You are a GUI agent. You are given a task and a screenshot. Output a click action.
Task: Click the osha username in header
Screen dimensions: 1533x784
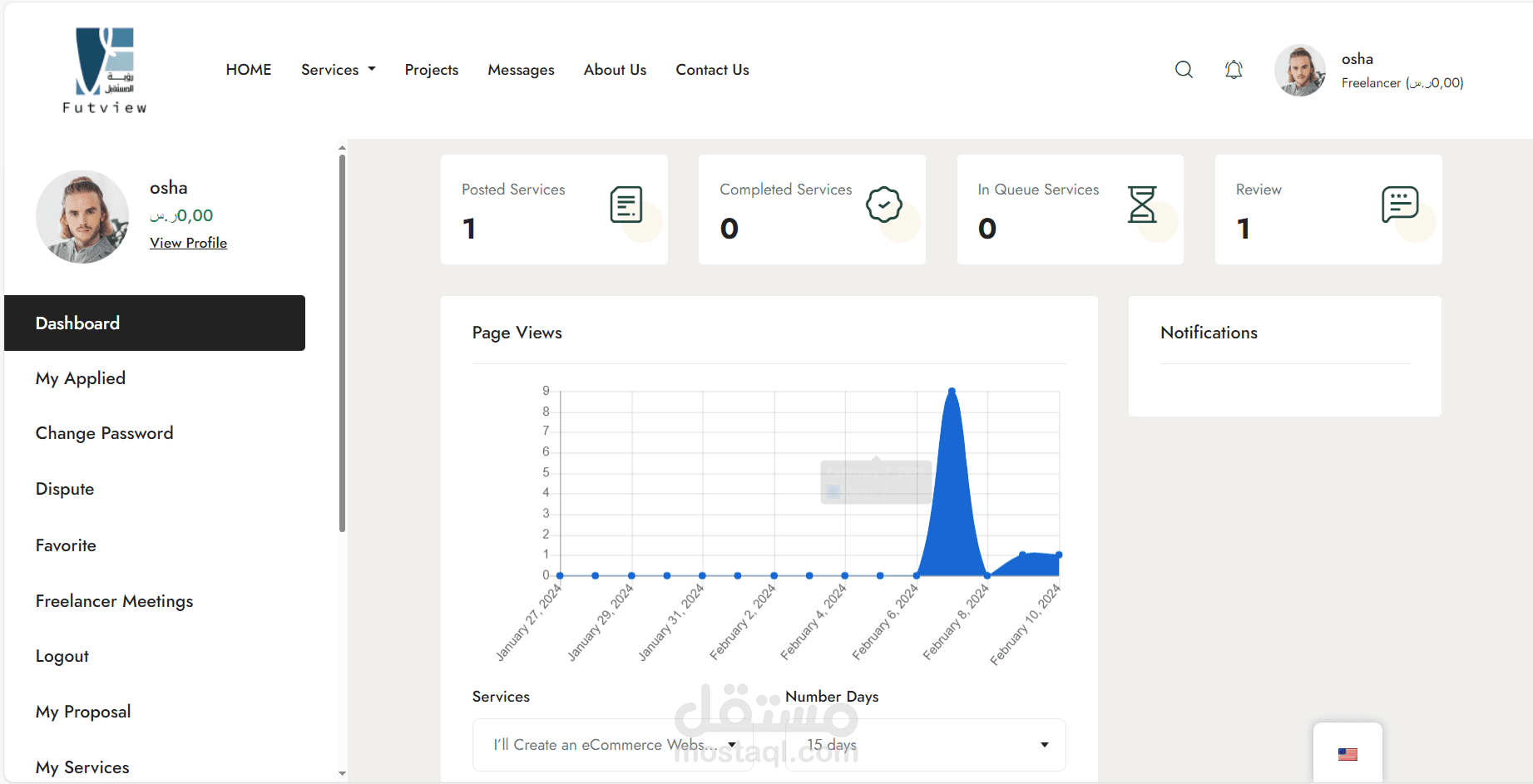[x=1357, y=59]
